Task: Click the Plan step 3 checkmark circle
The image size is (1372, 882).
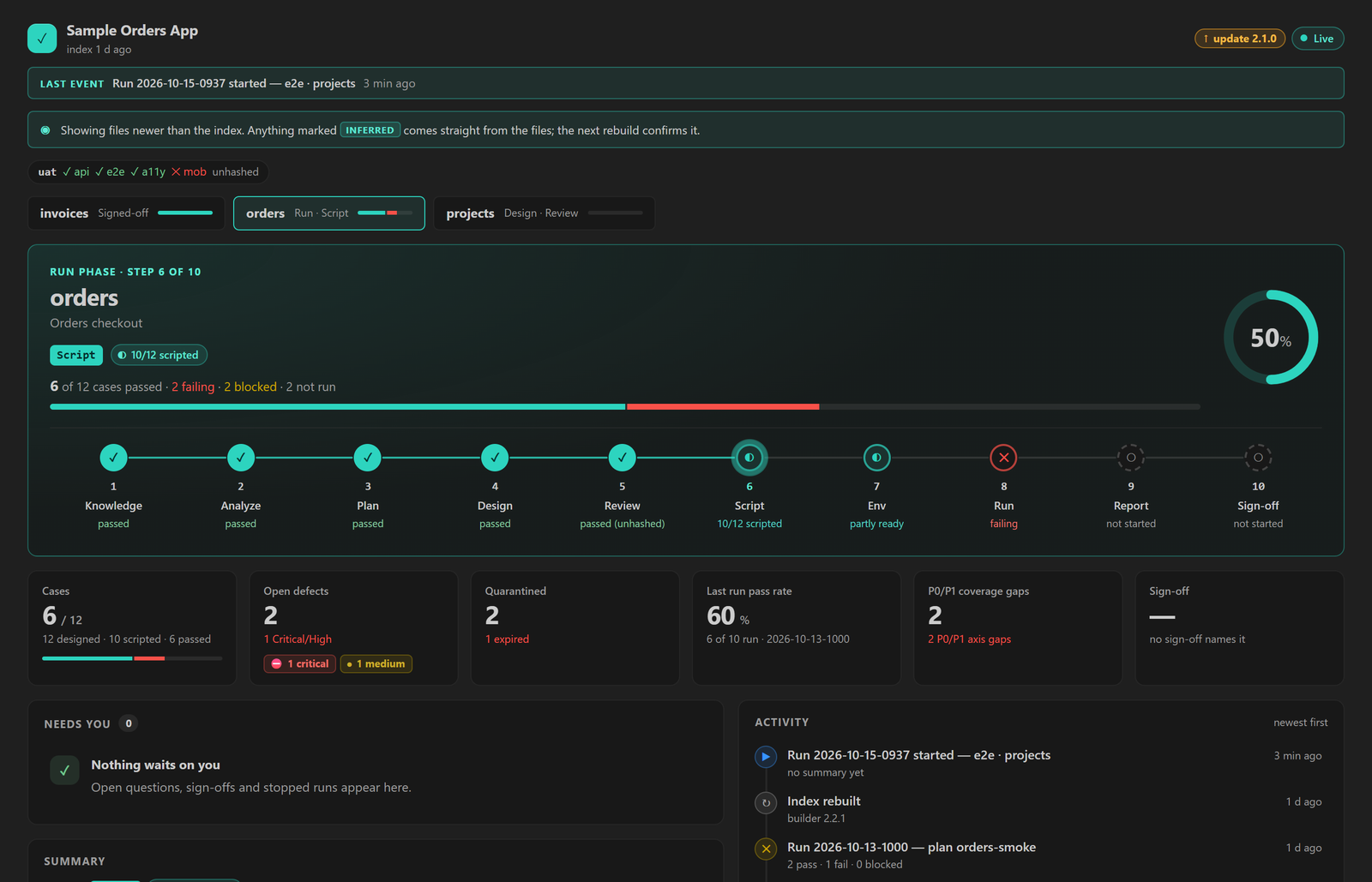Action: [368, 458]
